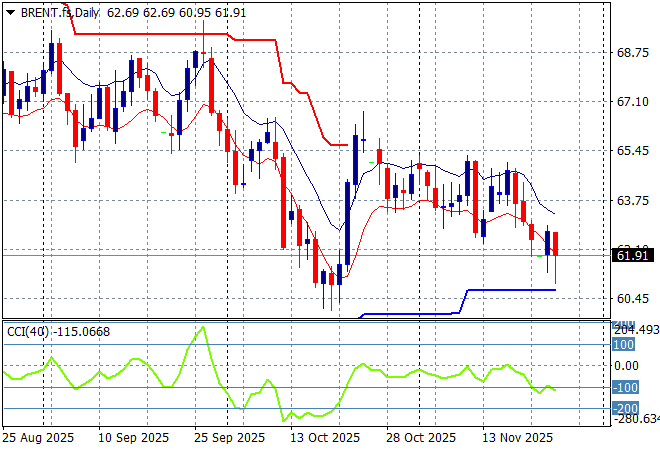660x450 pixels.
Task: Click the 10 Sep 2025 date label
Action: point(133,438)
